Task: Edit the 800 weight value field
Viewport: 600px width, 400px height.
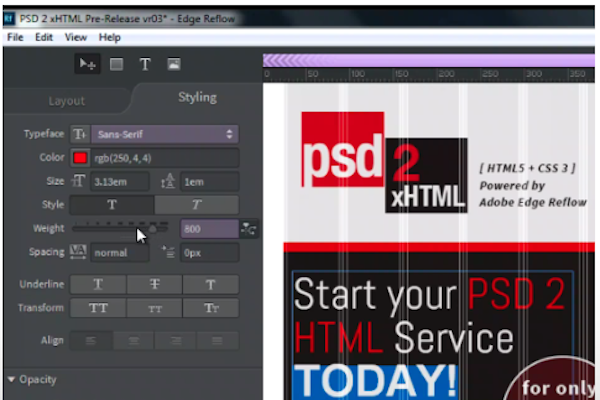Action: pyautogui.click(x=210, y=229)
